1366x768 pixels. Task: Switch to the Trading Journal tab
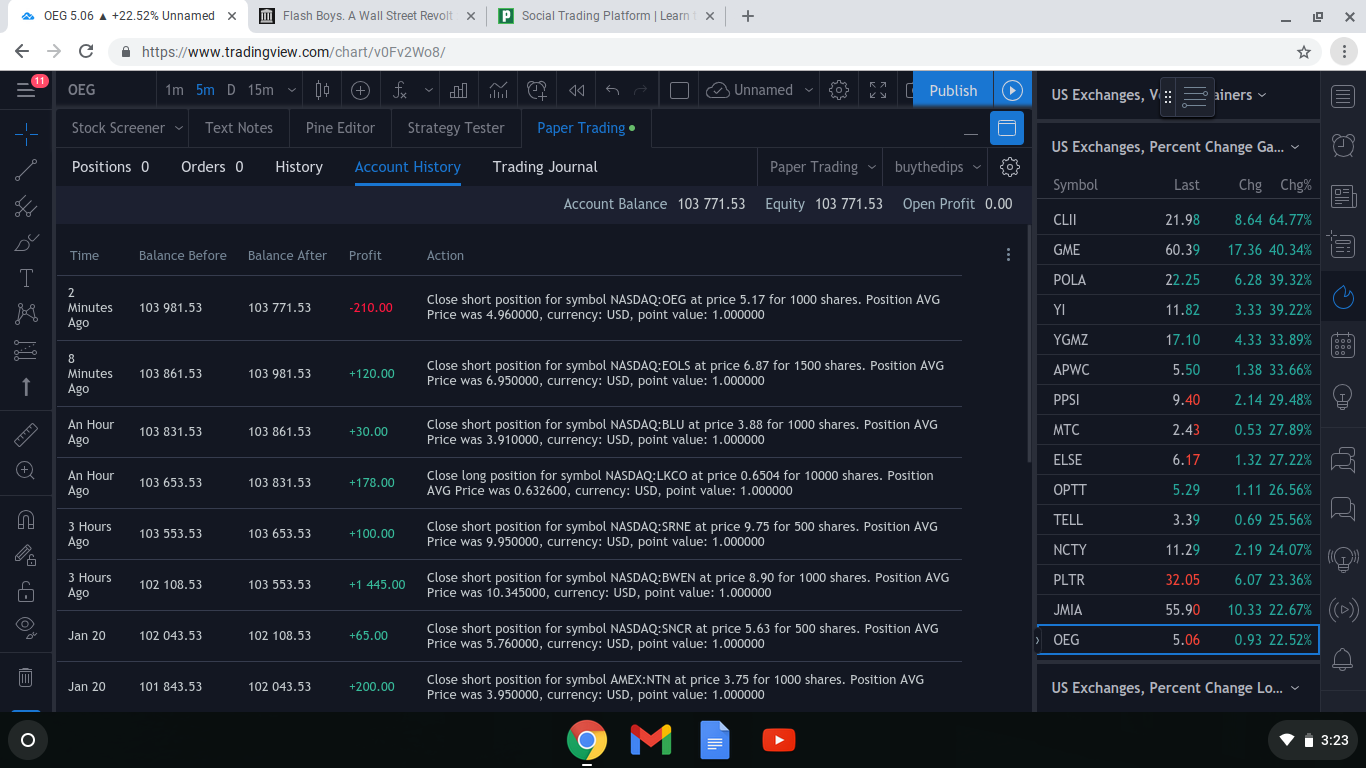tap(544, 167)
